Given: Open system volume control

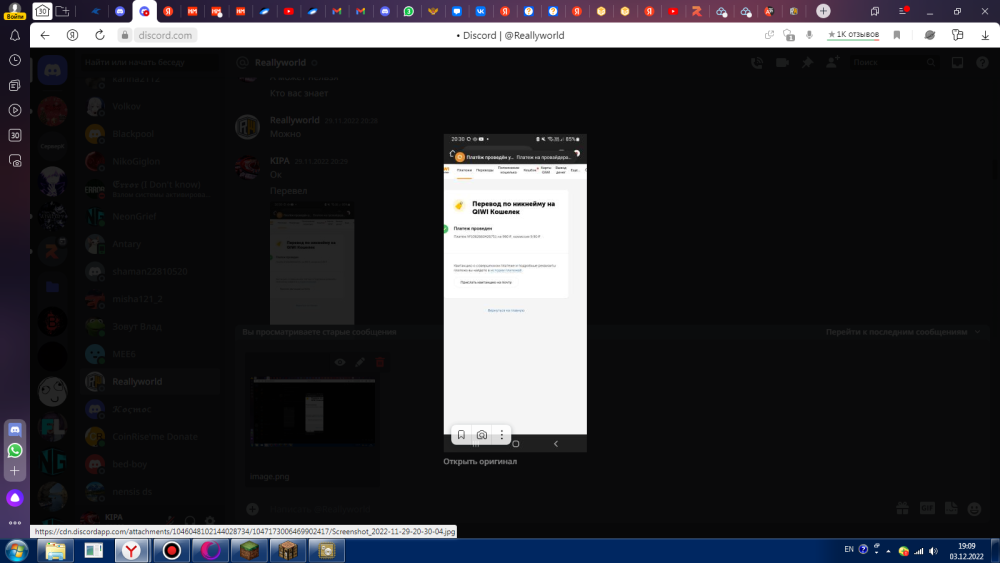Looking at the screenshot, I should (x=933, y=551).
